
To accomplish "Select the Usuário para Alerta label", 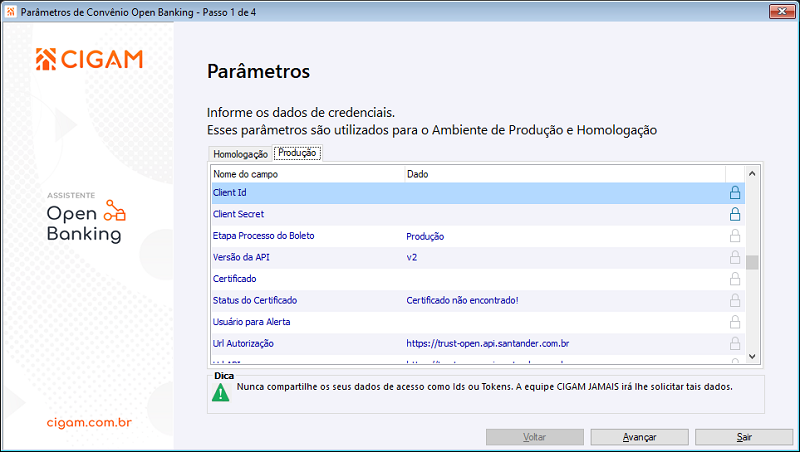I will point(252,322).
